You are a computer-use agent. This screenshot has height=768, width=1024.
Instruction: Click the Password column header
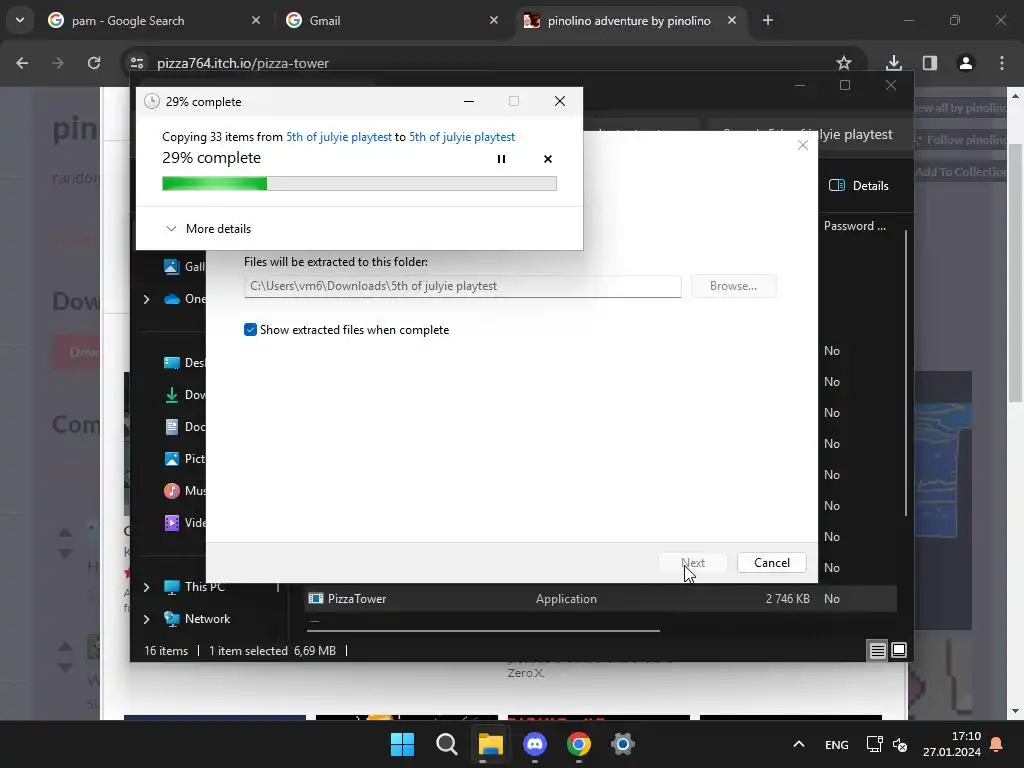pos(855,226)
